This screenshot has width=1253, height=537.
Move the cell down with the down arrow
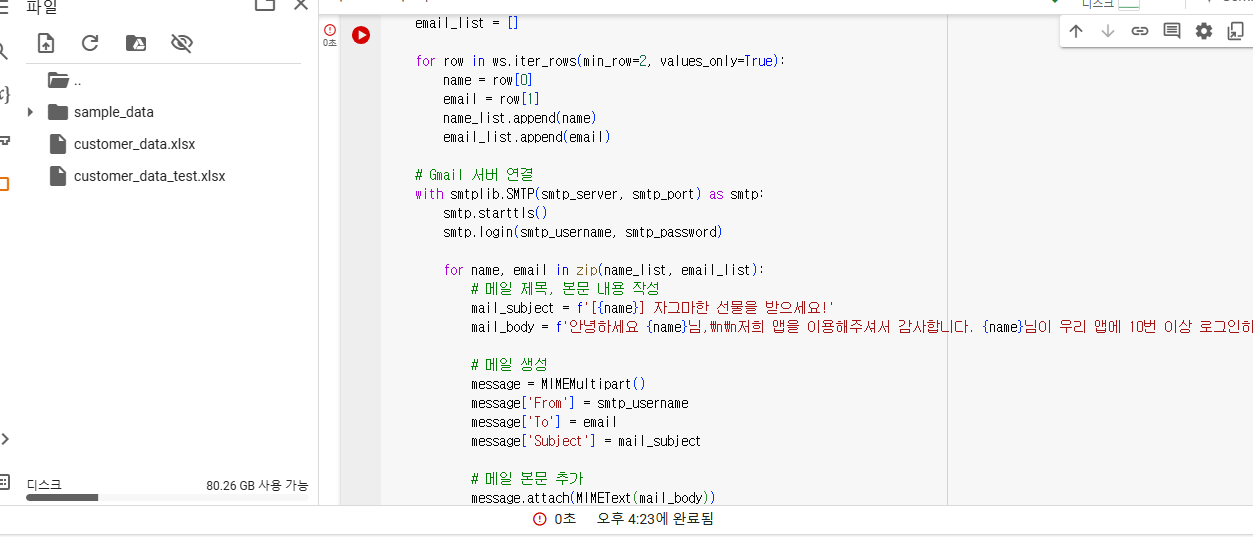(x=1108, y=31)
